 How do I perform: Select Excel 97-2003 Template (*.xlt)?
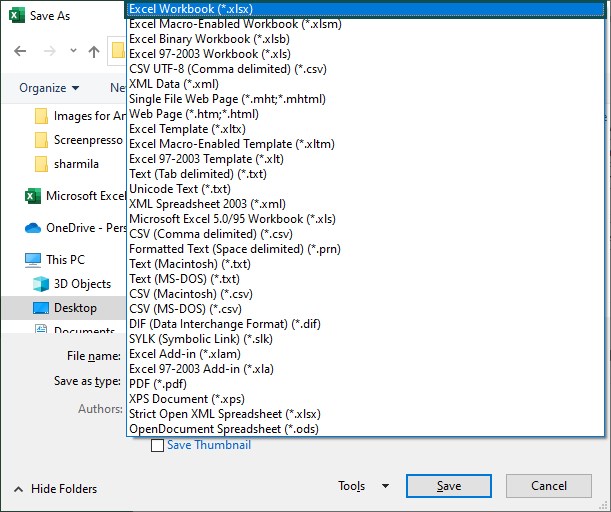click(x=365, y=159)
